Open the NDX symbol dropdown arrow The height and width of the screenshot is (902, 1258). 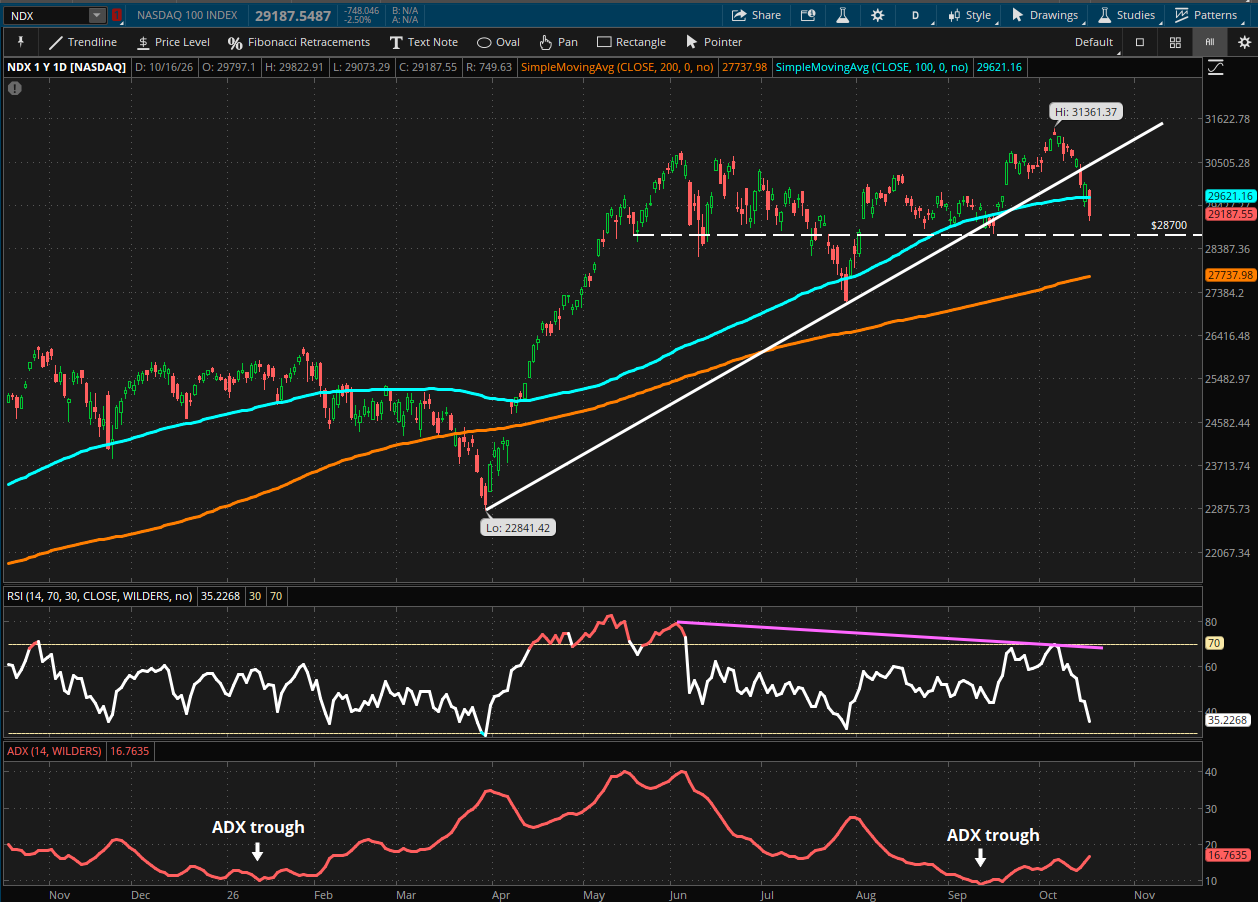[x=96, y=15]
